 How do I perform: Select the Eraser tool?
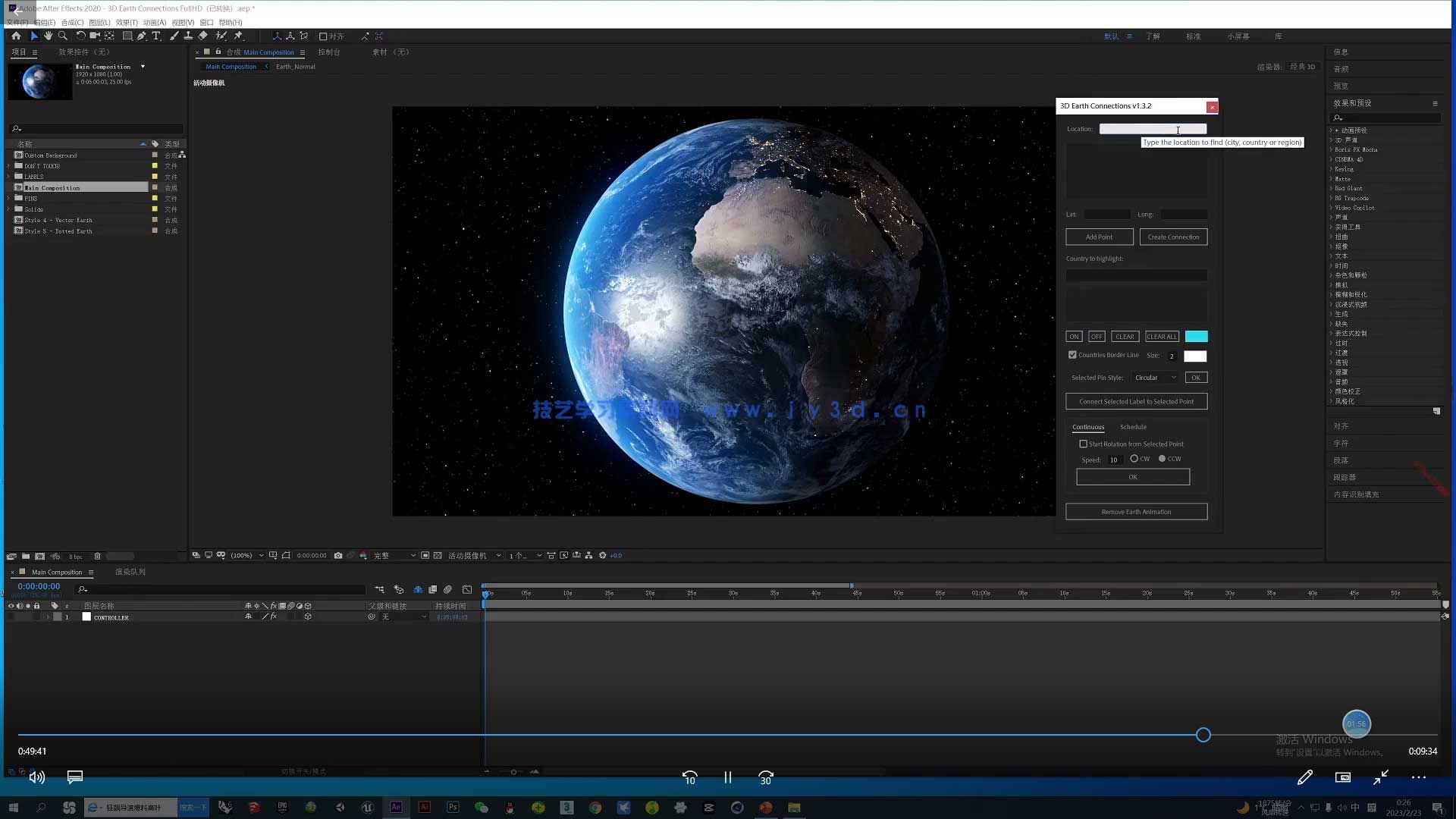[203, 36]
